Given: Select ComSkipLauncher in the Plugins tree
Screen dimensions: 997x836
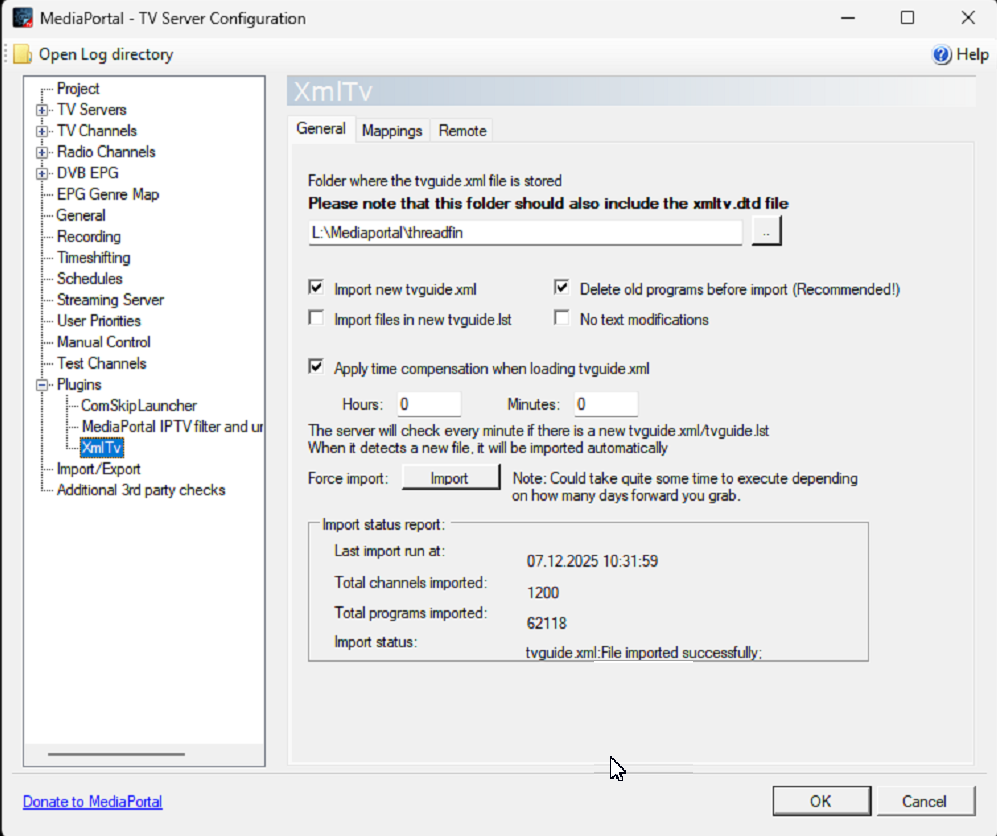Looking at the screenshot, I should pos(139,406).
